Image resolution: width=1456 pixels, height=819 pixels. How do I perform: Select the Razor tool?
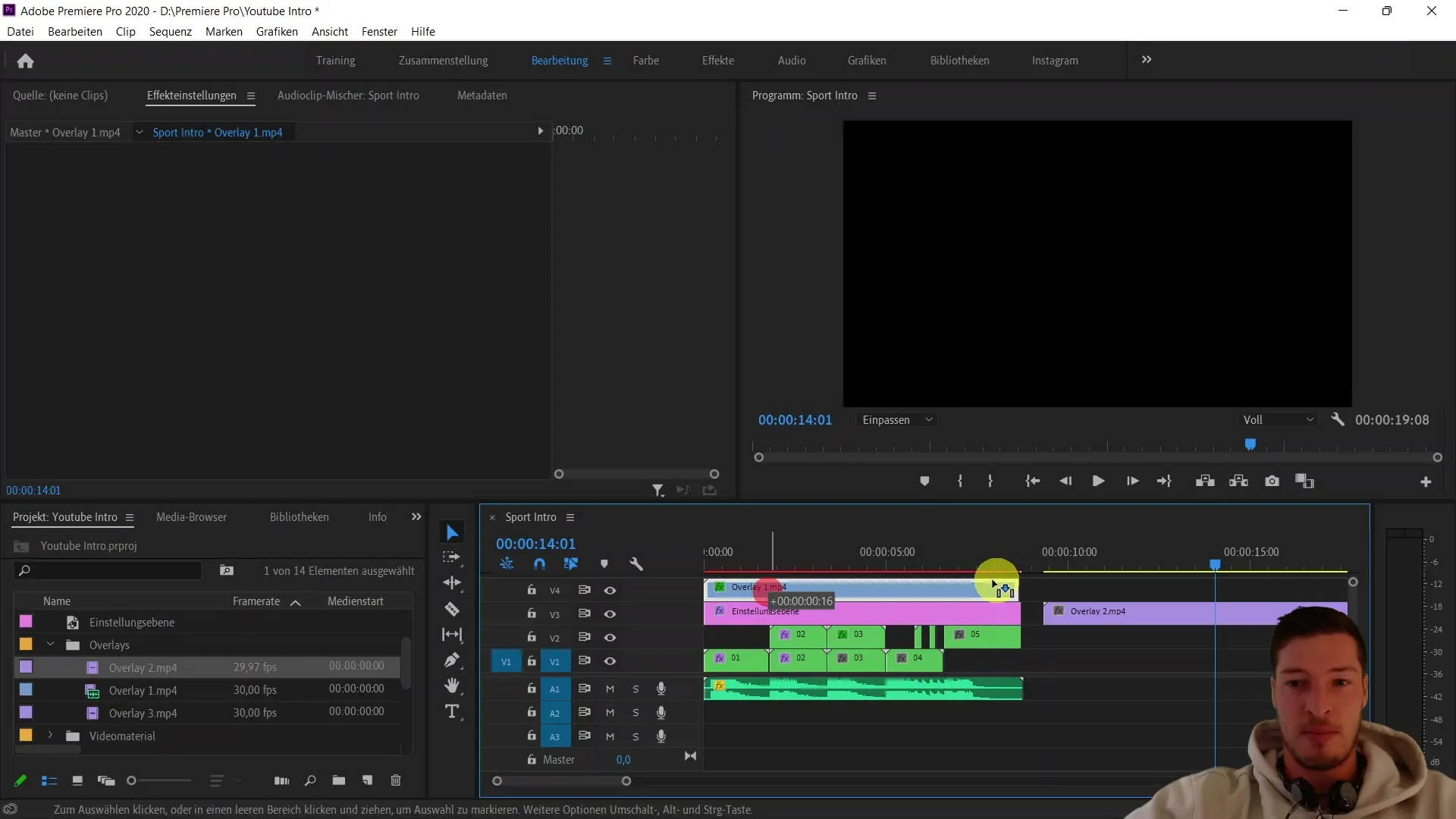(x=452, y=609)
